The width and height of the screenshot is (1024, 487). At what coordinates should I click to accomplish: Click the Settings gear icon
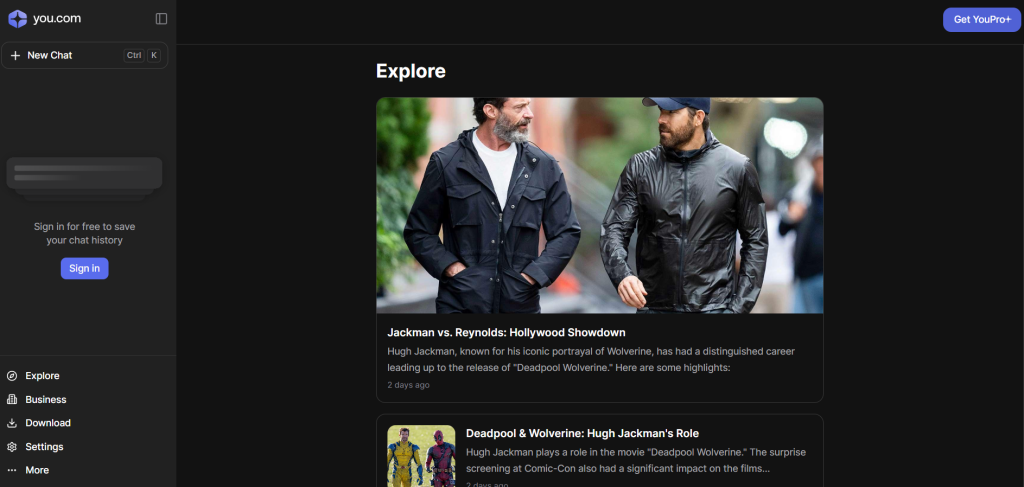(12, 447)
